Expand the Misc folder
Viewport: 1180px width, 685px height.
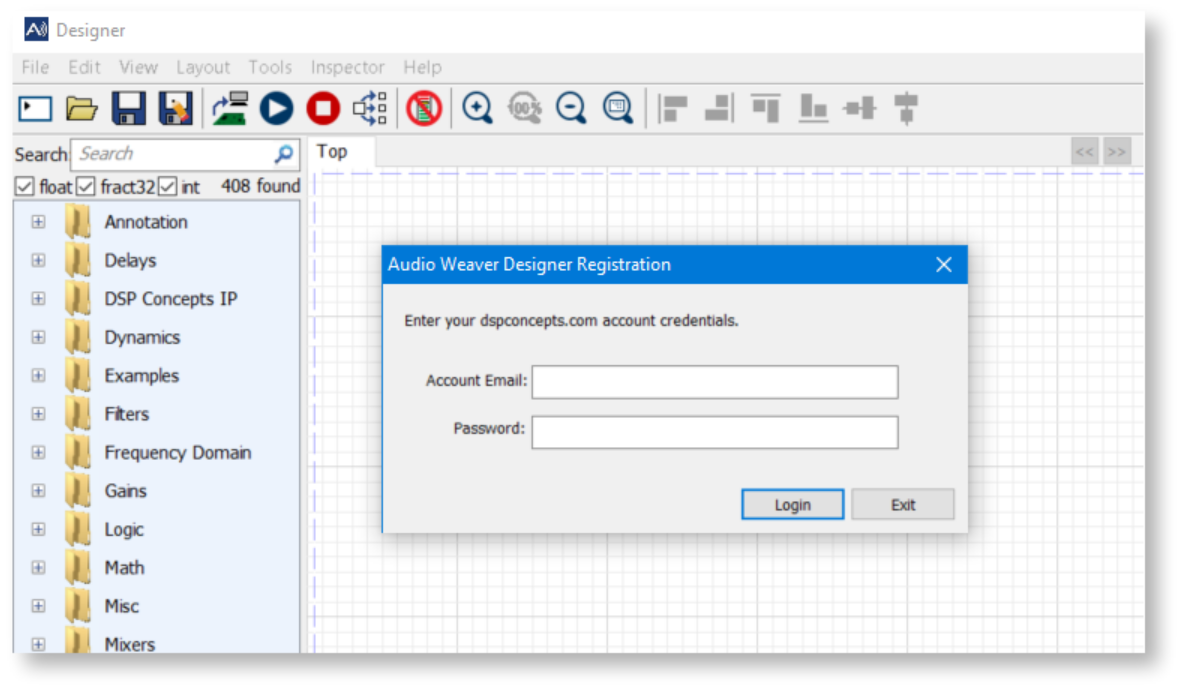(38, 606)
